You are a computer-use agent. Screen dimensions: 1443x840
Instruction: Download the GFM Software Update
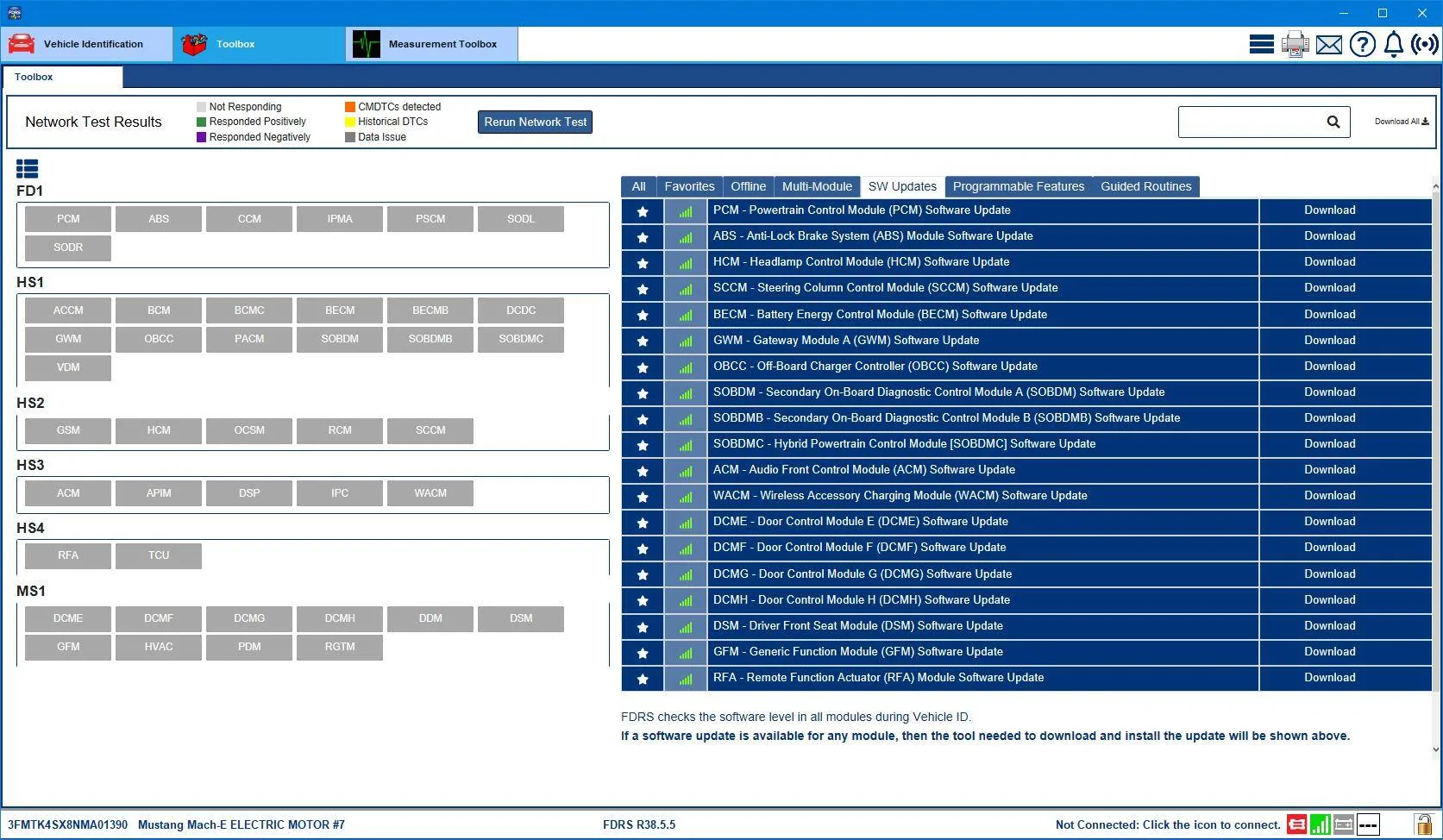pos(1329,652)
